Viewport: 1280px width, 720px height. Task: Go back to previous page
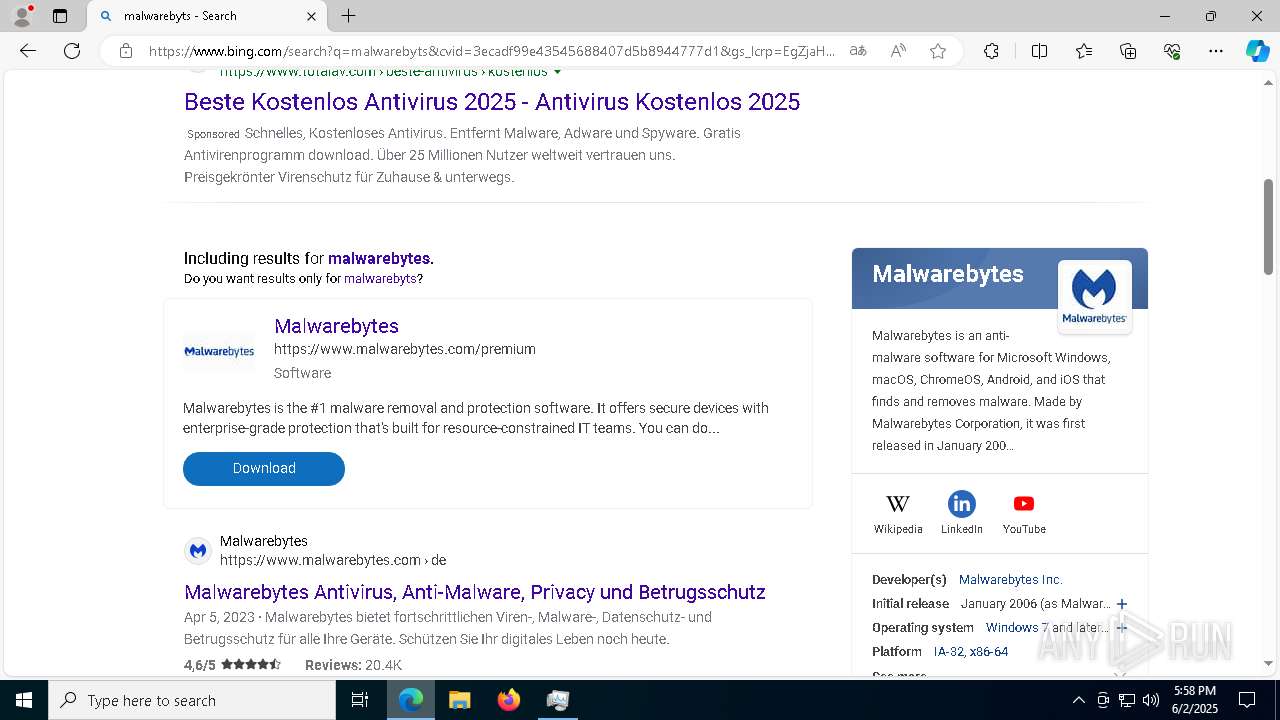(x=28, y=51)
